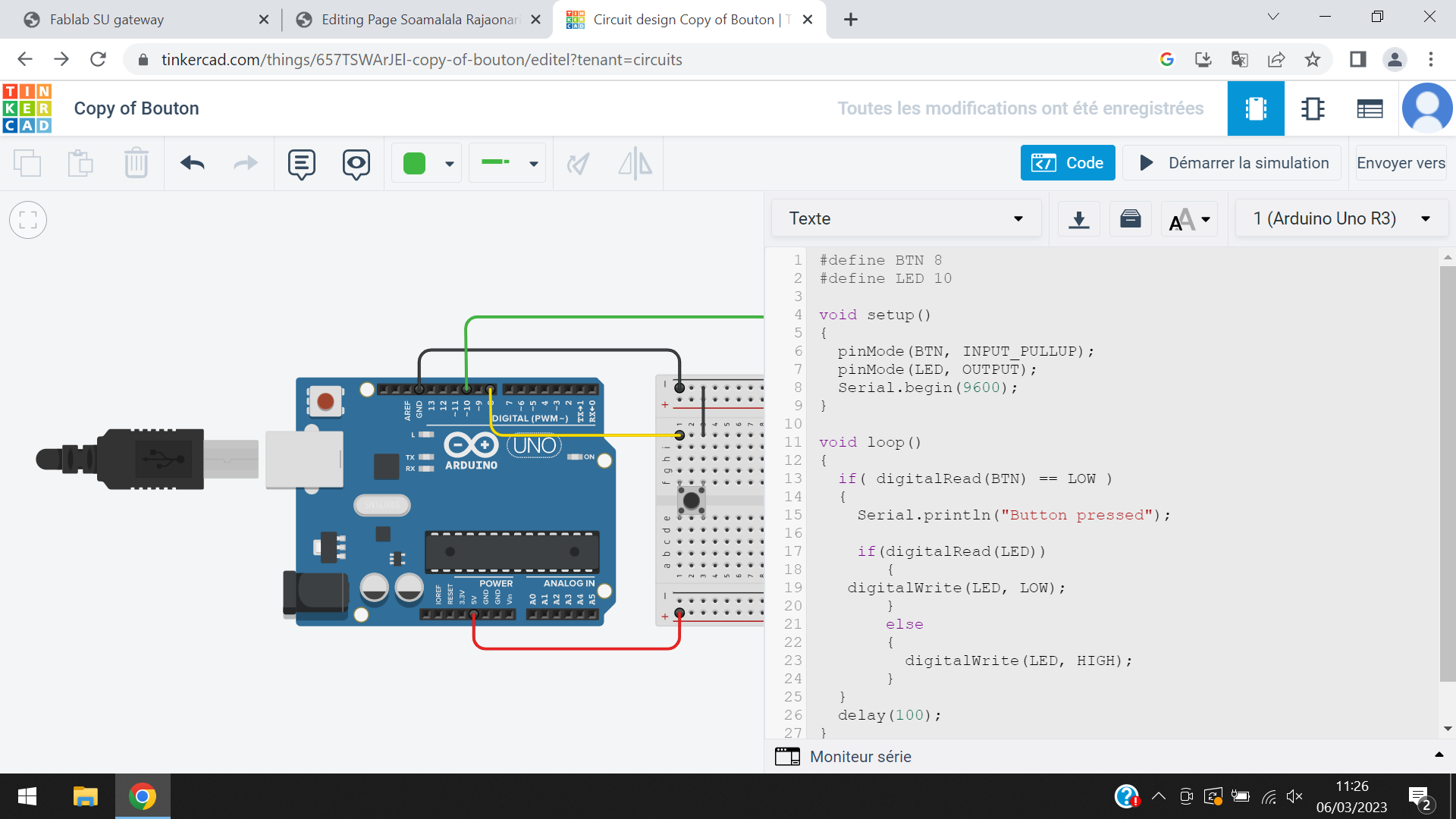Select the Arduino Uno R3 board dropdown

coord(1341,218)
